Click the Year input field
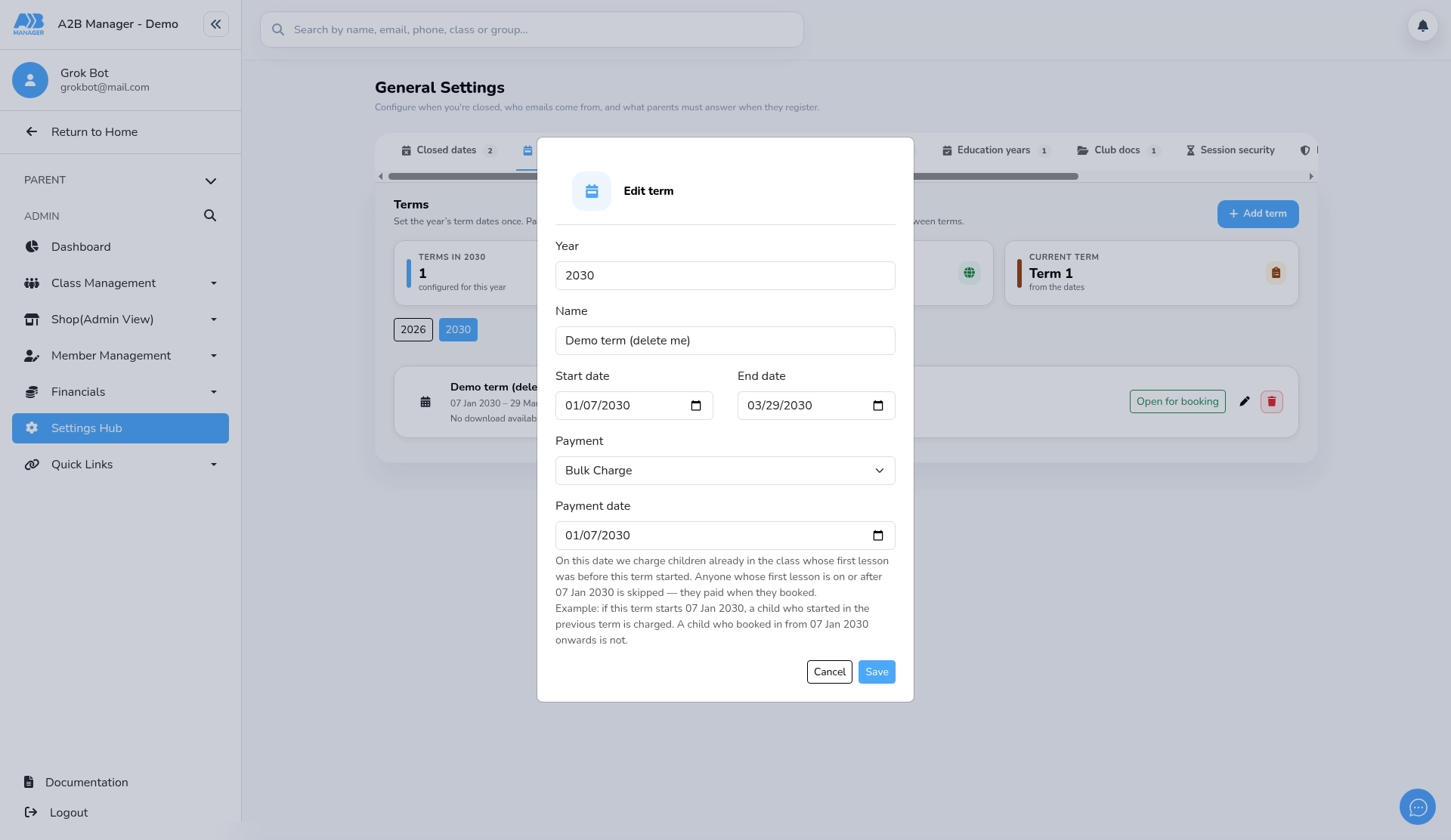The width and height of the screenshot is (1451, 840). (725, 276)
